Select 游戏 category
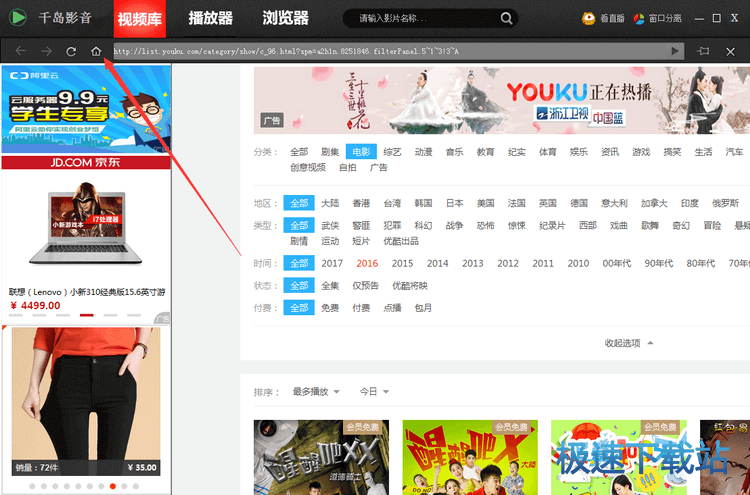Viewport: 750px width, 495px height. click(x=641, y=152)
